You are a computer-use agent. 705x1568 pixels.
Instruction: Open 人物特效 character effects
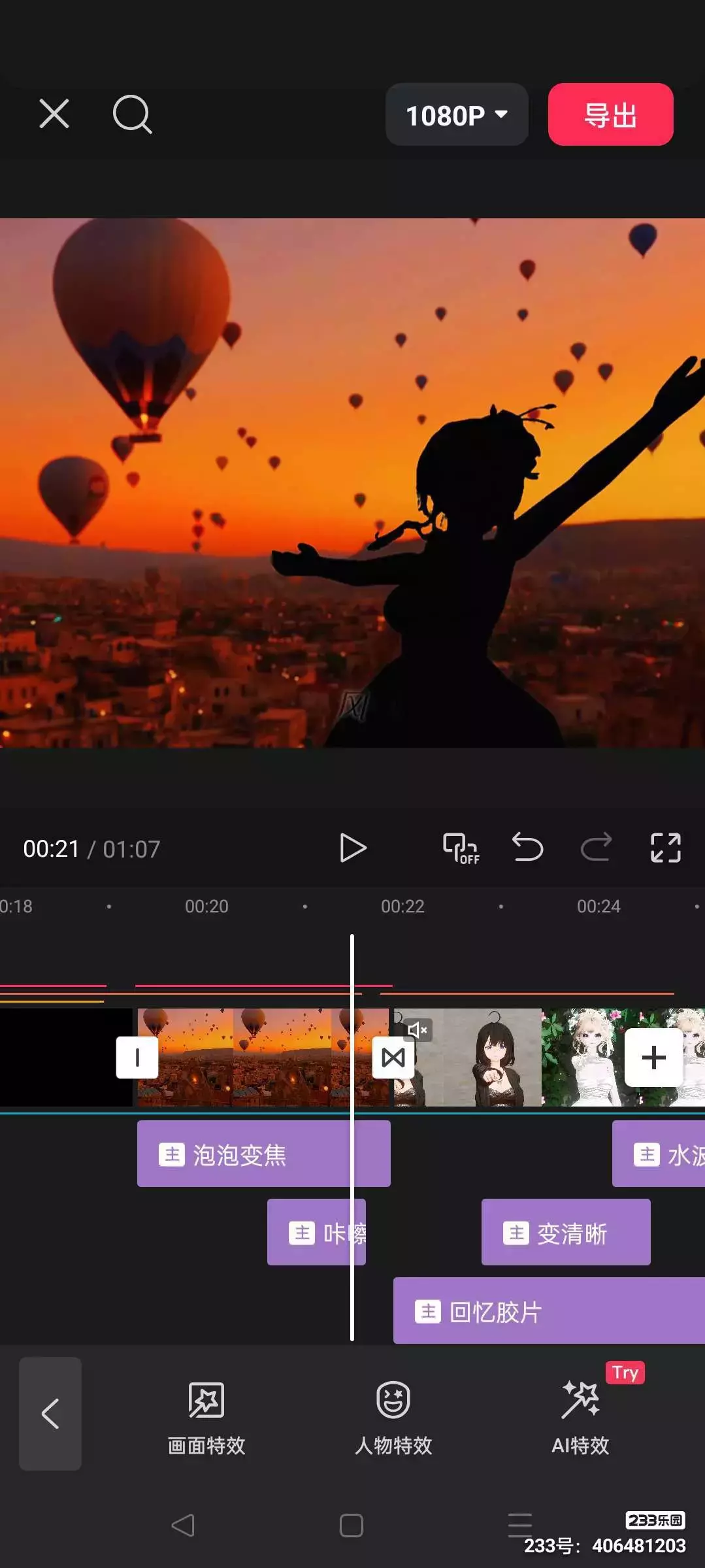click(x=393, y=1418)
